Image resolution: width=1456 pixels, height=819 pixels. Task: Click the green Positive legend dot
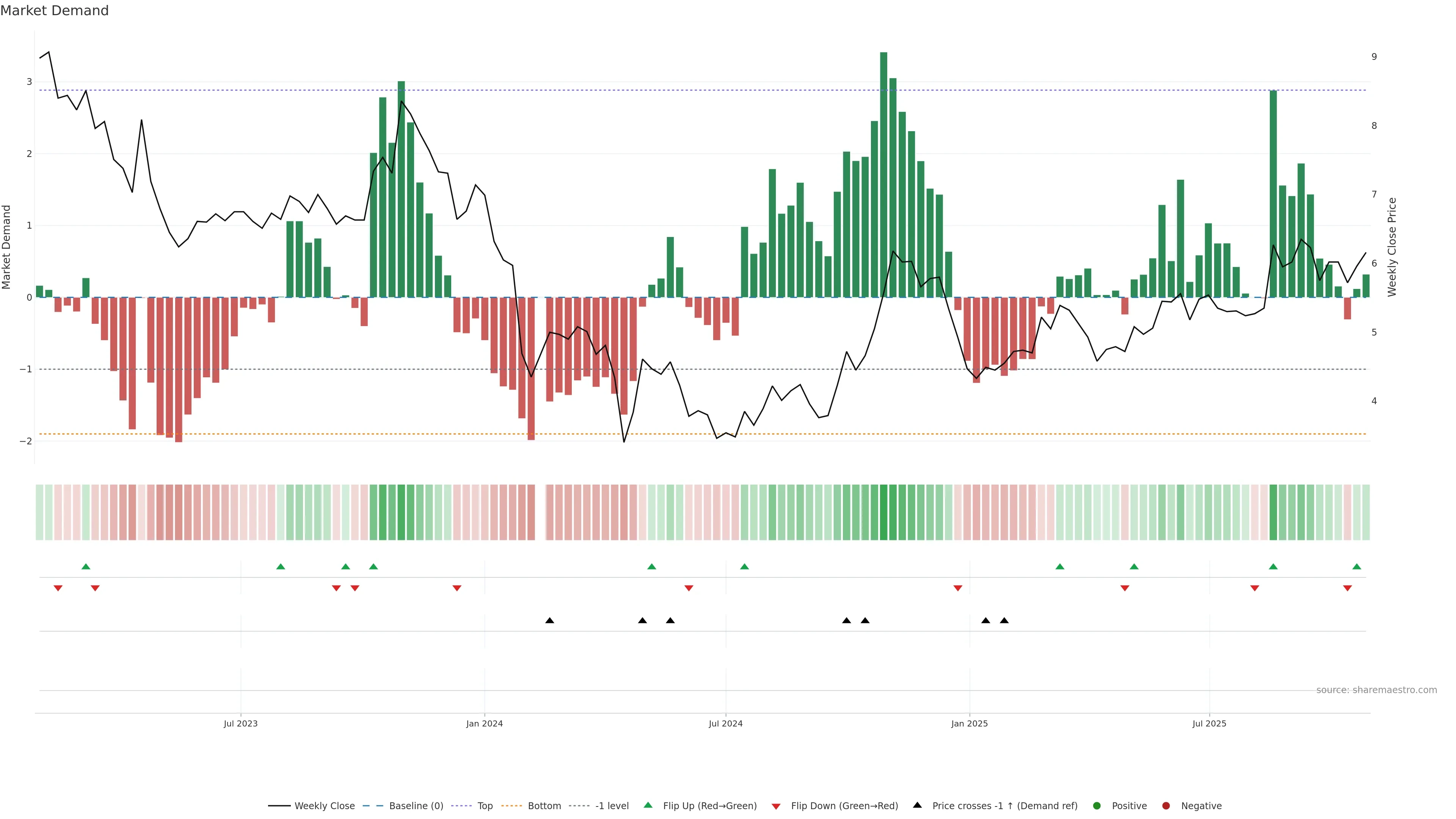[1097, 806]
